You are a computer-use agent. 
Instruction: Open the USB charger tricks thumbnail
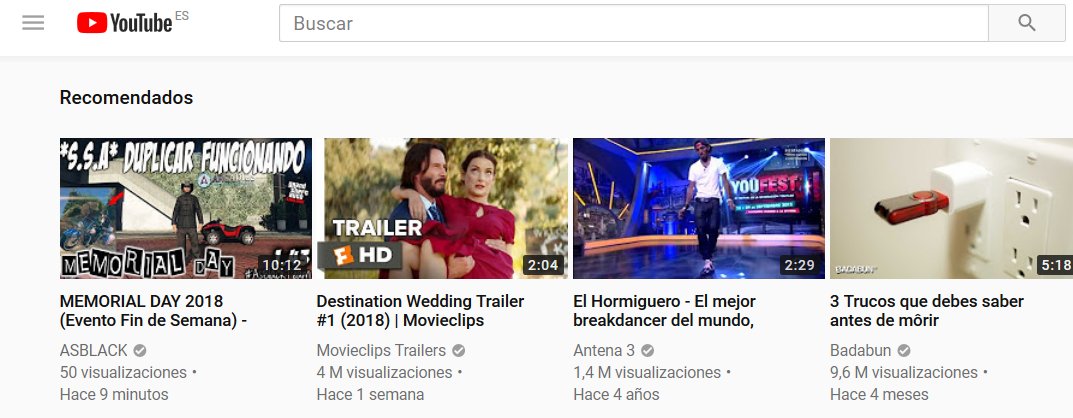951,208
